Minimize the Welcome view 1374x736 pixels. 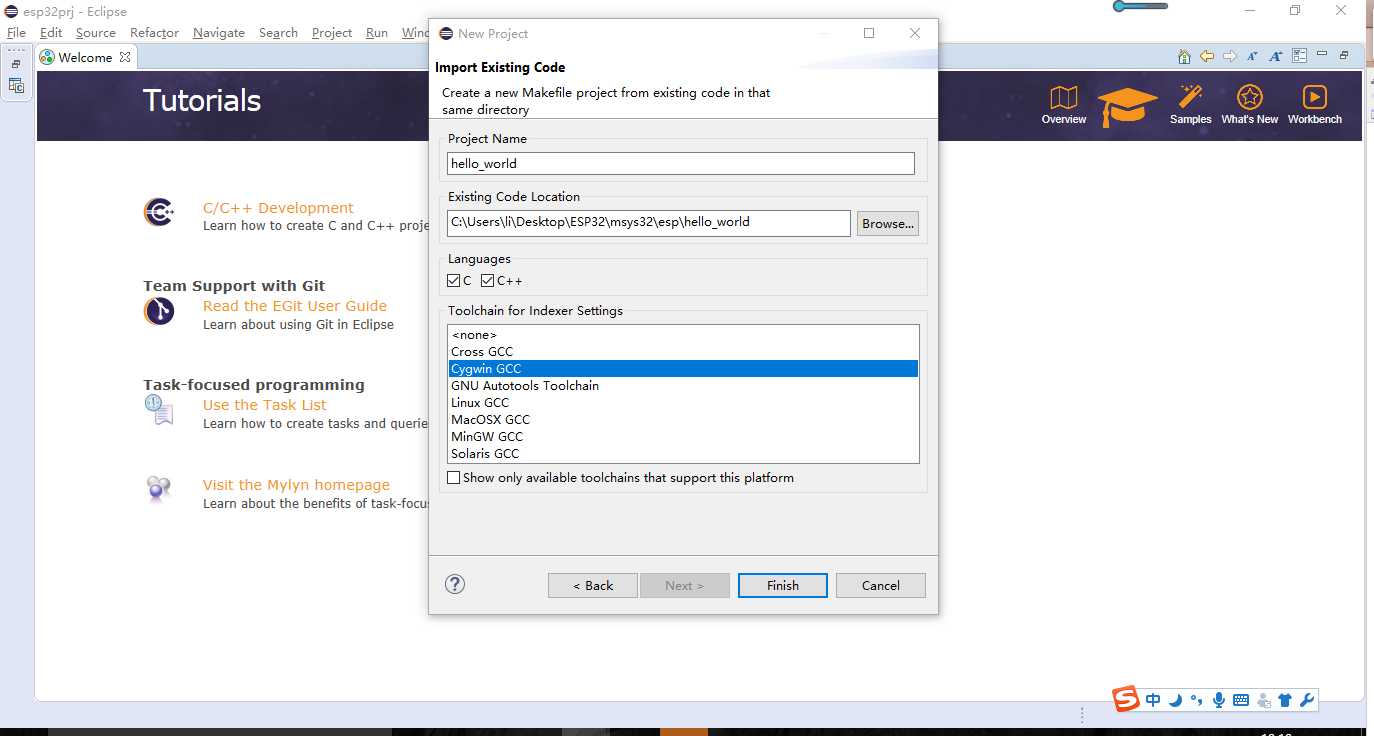(1322, 54)
